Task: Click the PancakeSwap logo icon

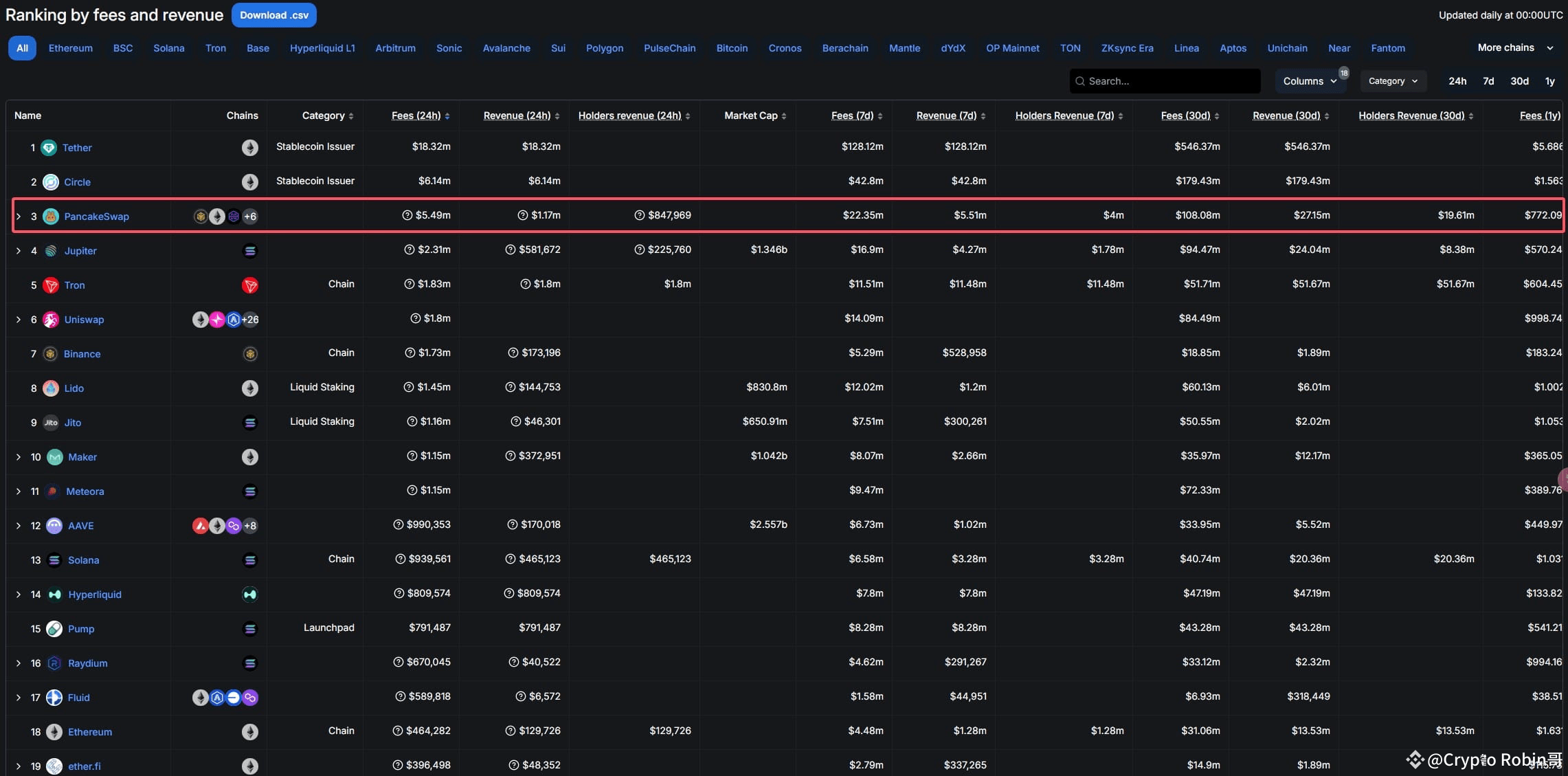Action: coord(51,217)
